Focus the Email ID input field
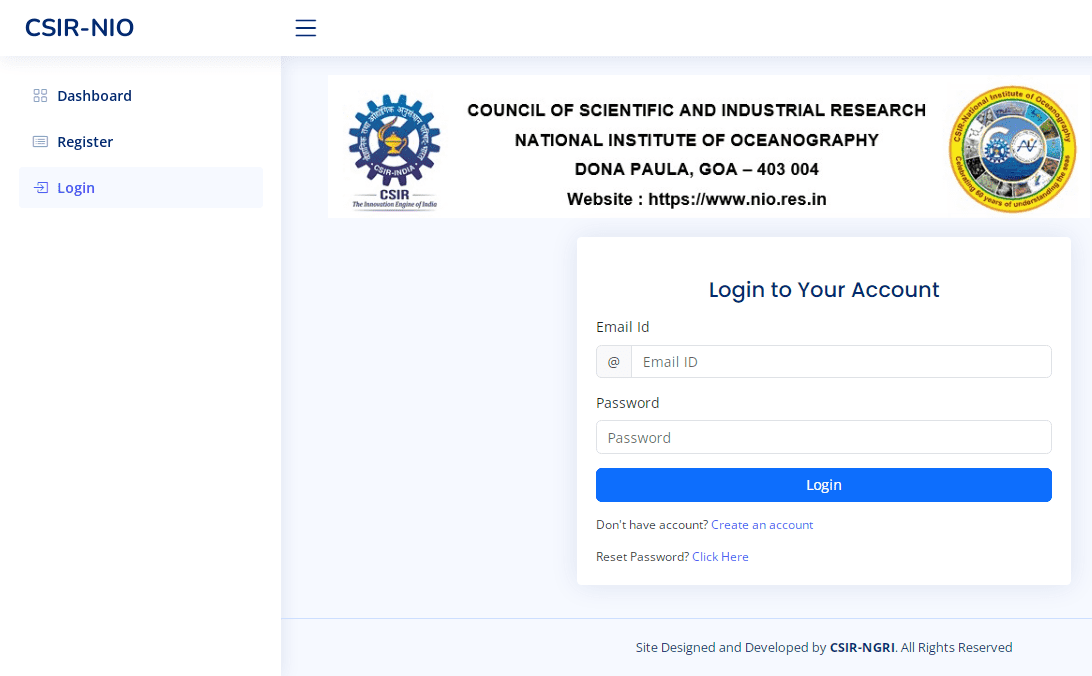Viewport: 1092px width, 676px height. click(840, 362)
